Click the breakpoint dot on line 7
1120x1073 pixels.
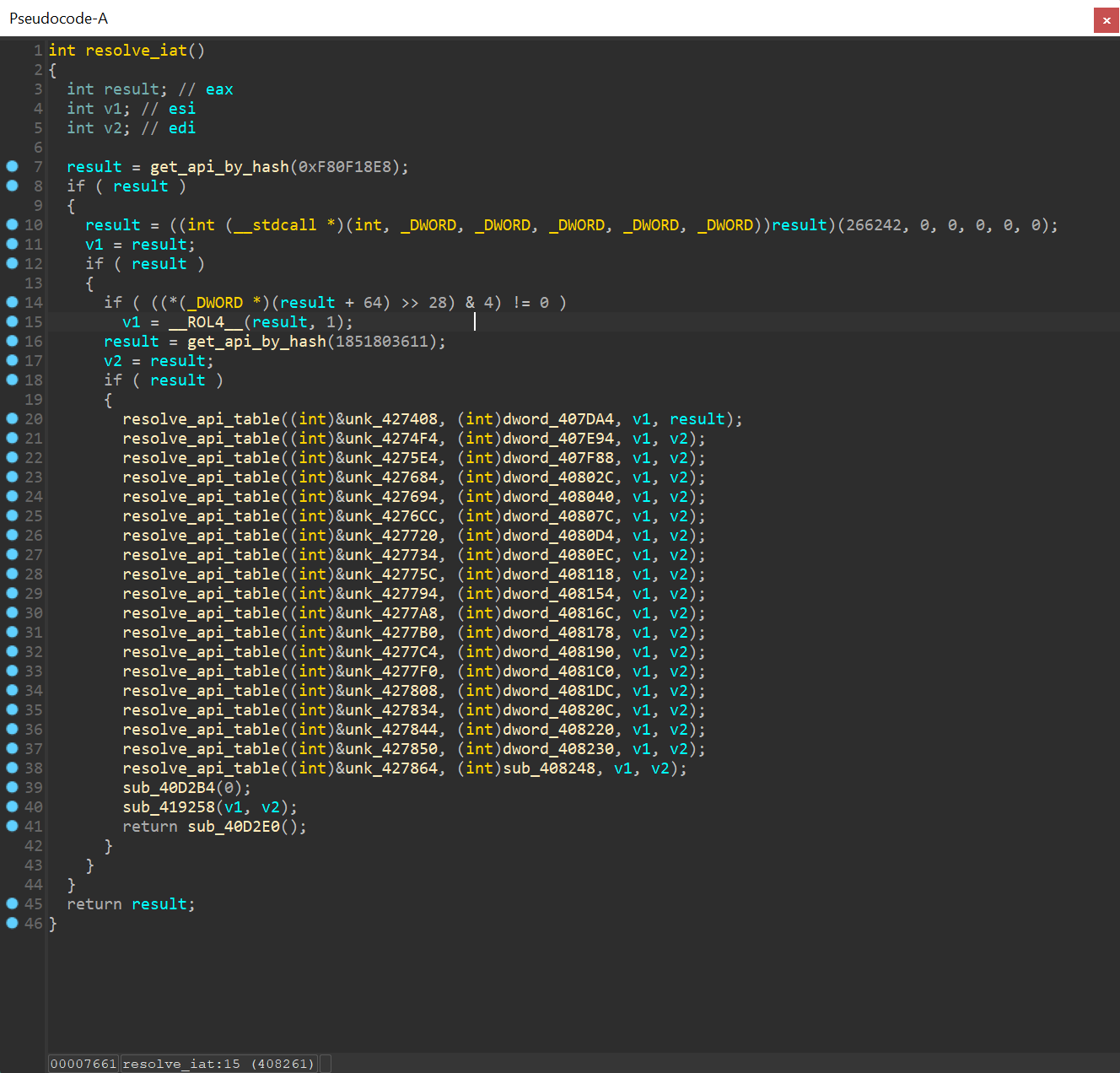pos(12,166)
